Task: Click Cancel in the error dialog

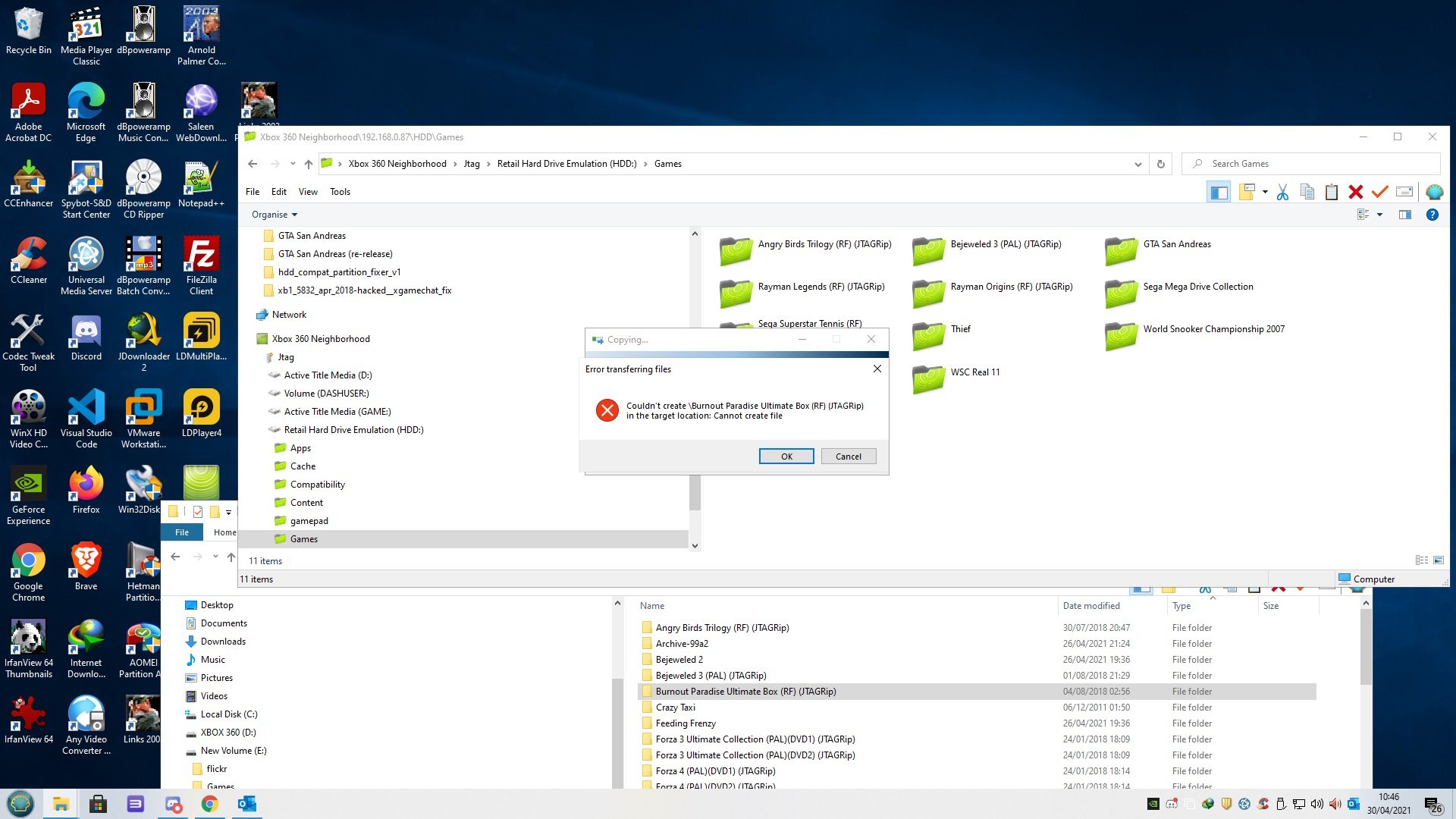Action: (849, 457)
